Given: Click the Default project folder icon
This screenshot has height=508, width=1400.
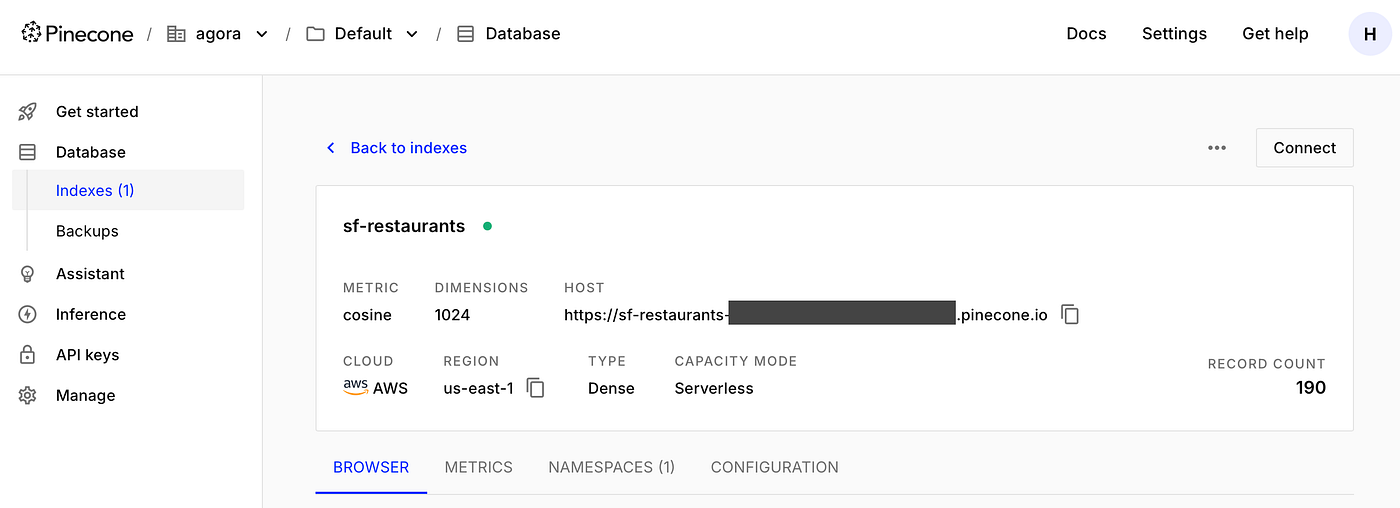Looking at the screenshot, I should pyautogui.click(x=316, y=34).
